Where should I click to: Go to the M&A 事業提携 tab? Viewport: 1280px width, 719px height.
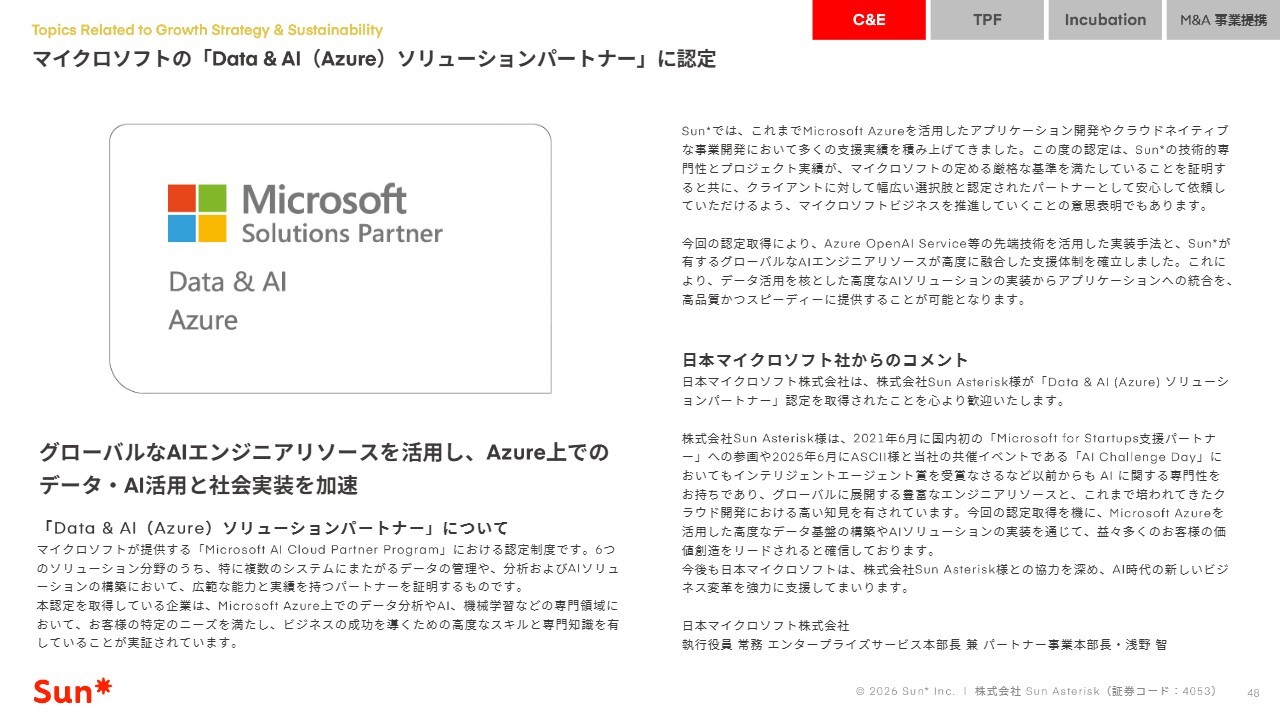(x=1222, y=20)
